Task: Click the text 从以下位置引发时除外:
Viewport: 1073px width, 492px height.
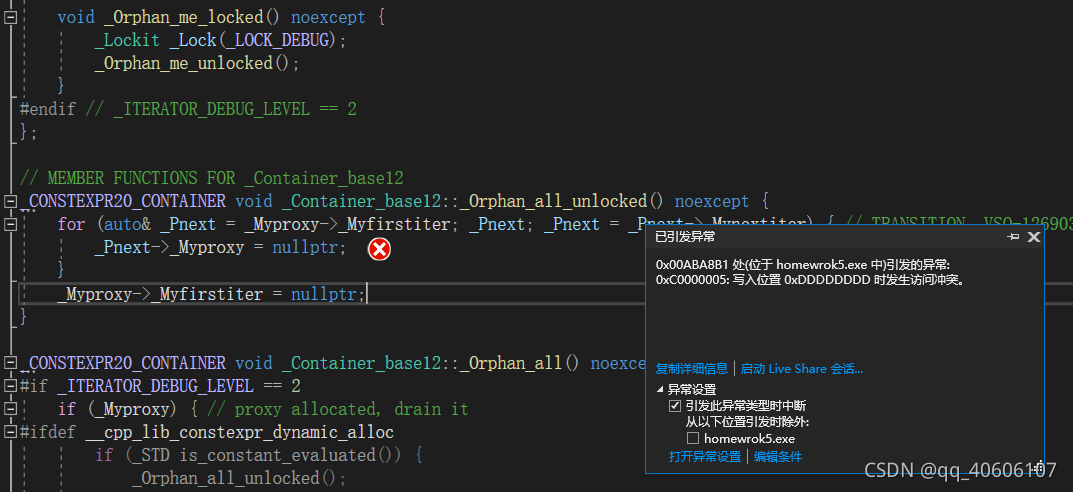Action: (x=748, y=422)
